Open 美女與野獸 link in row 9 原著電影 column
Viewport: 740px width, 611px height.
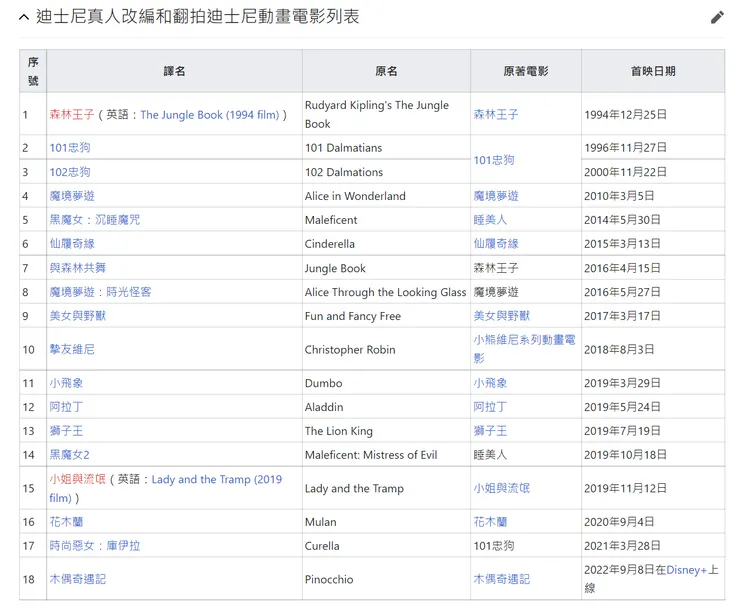[501, 316]
